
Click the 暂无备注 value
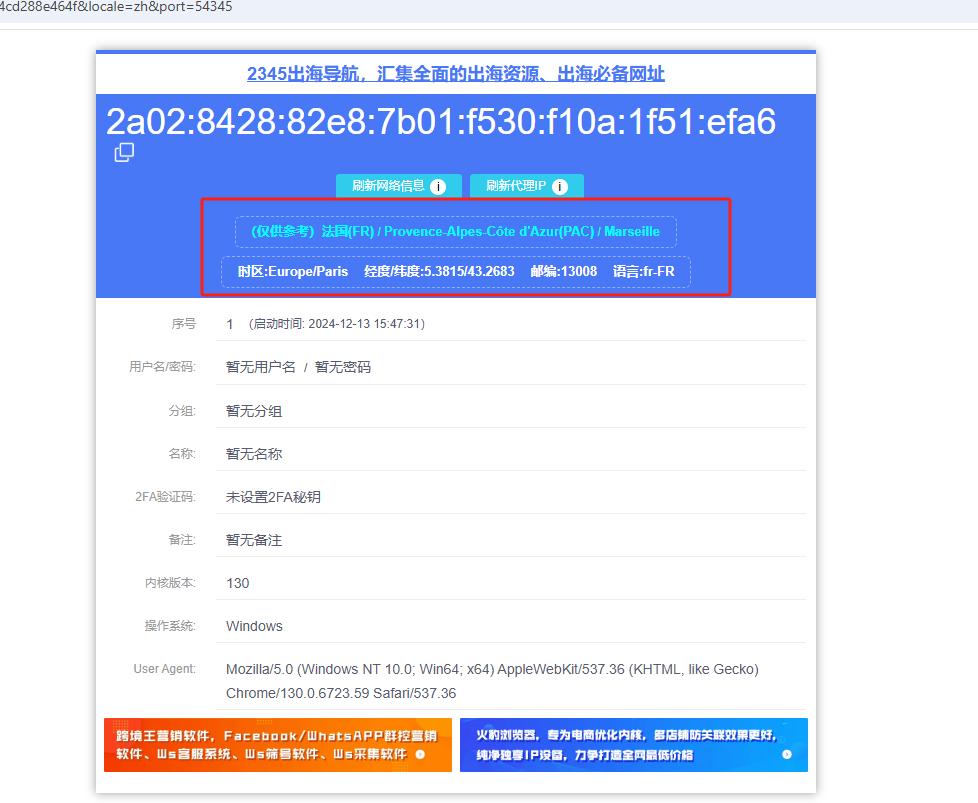(x=254, y=540)
